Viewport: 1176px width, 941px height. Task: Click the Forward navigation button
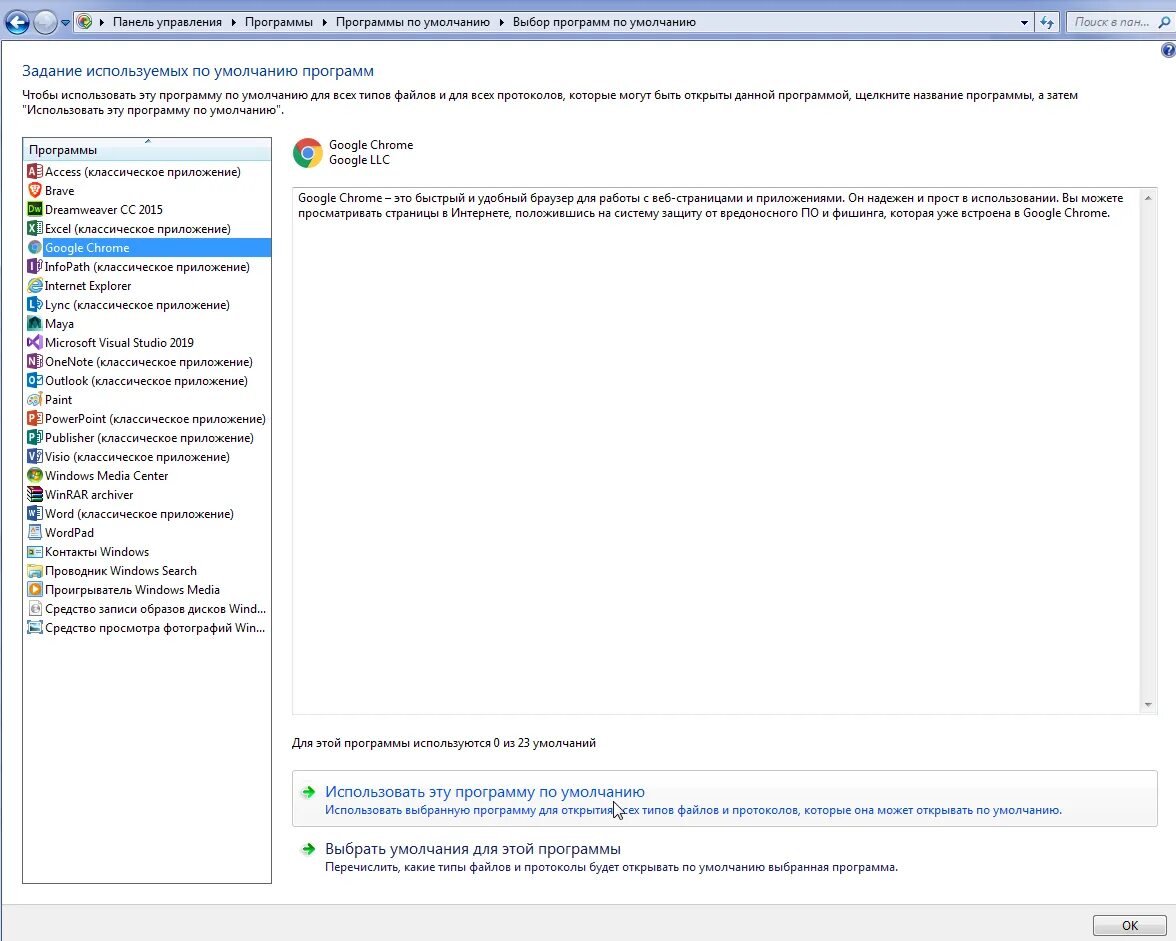coord(46,22)
